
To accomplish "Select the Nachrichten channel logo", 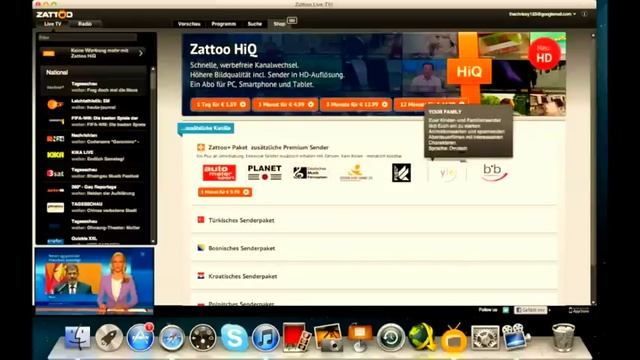I will pos(55,139).
